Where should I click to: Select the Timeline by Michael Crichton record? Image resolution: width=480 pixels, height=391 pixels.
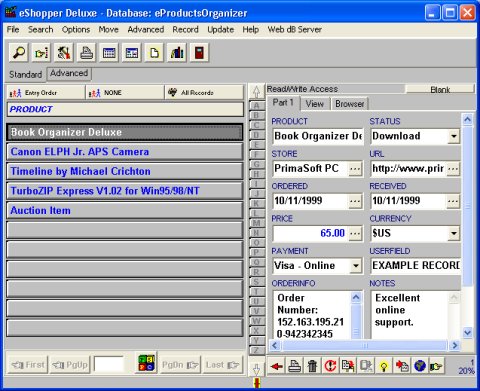(125, 171)
